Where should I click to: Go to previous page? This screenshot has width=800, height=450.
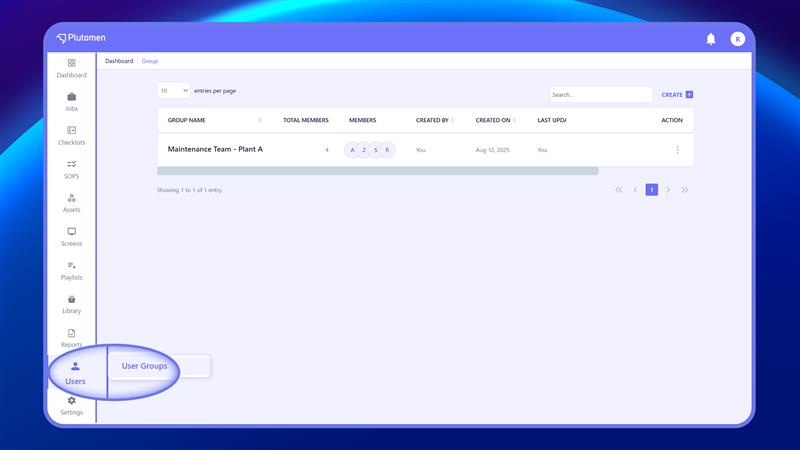tap(635, 190)
